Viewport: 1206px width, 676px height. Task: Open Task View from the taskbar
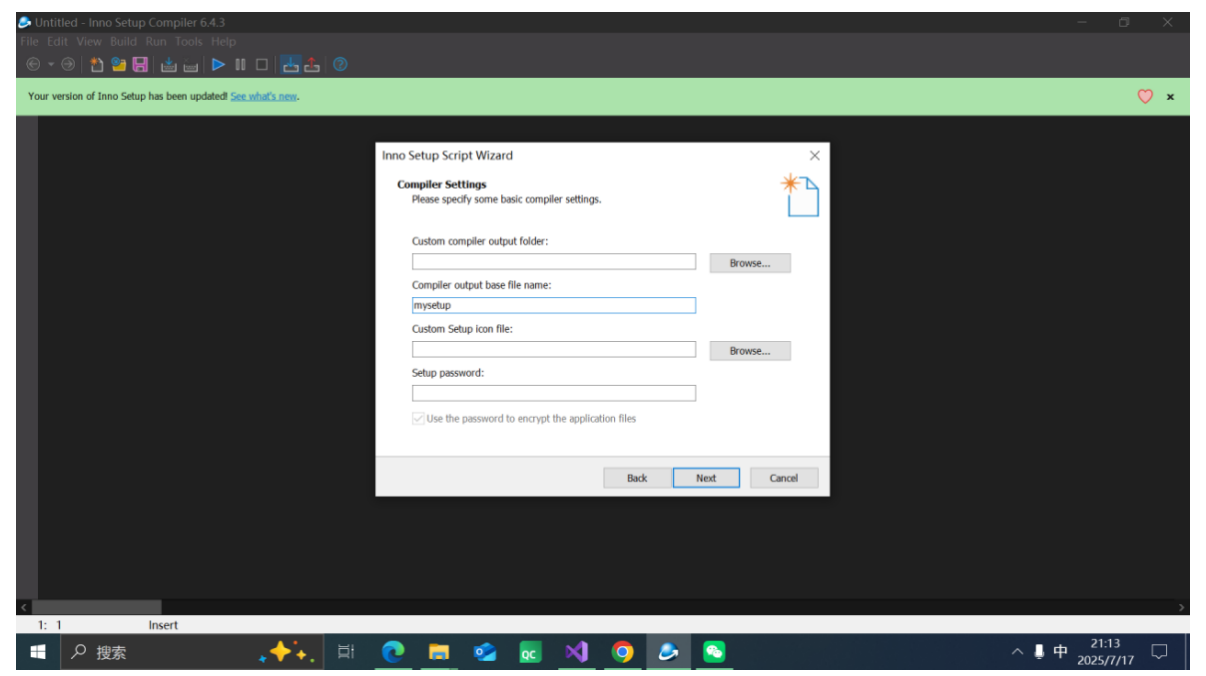pyautogui.click(x=346, y=652)
